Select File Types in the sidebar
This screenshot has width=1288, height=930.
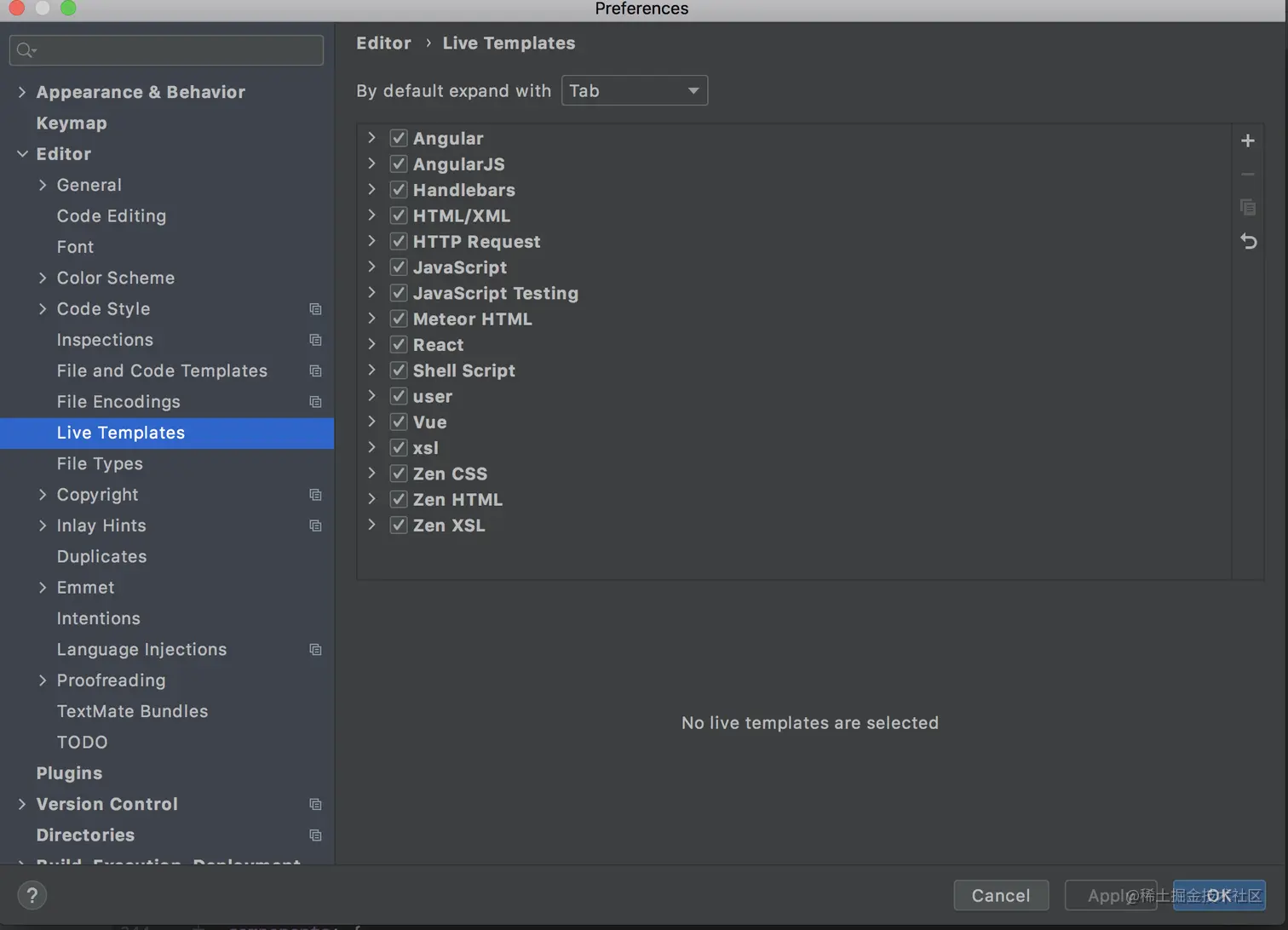click(100, 463)
